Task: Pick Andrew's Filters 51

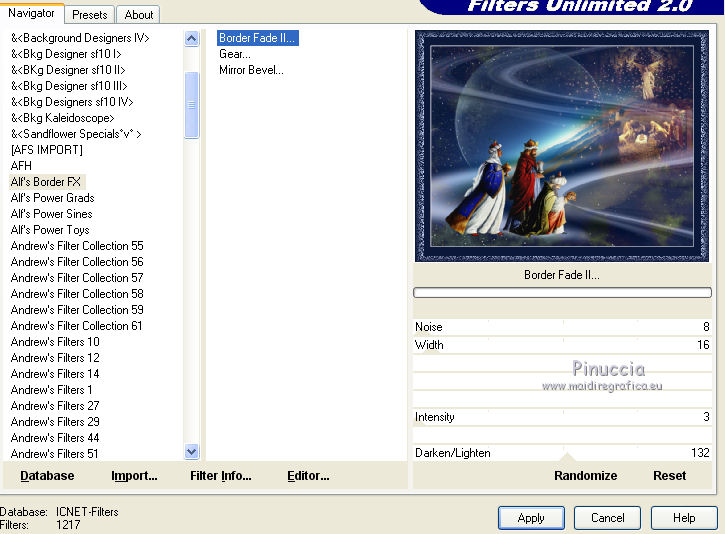Action: click(x=55, y=454)
